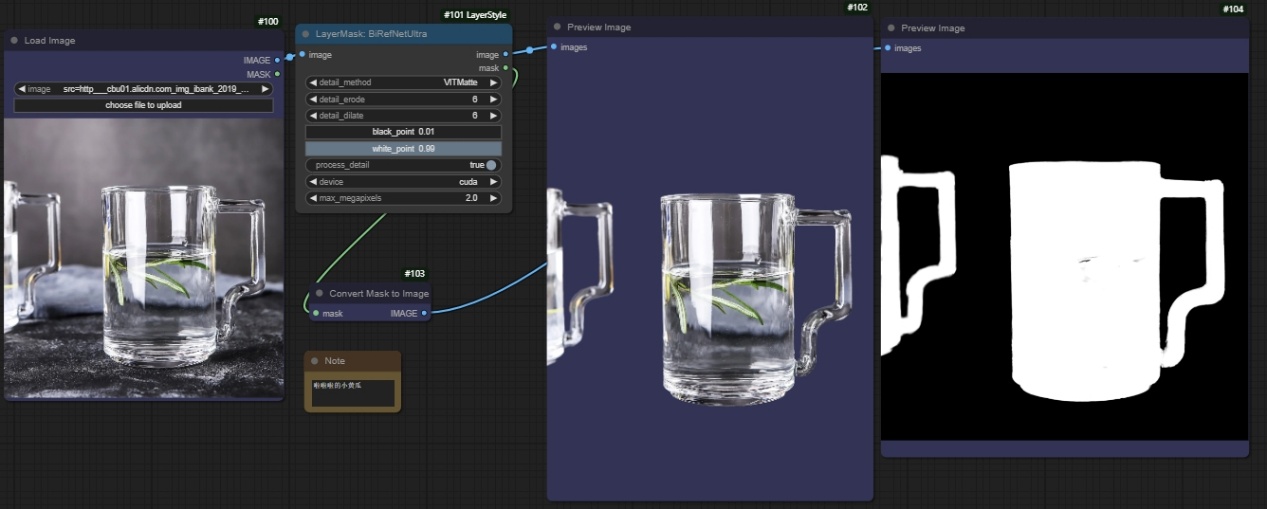Click the choose file to upload button

tap(143, 105)
